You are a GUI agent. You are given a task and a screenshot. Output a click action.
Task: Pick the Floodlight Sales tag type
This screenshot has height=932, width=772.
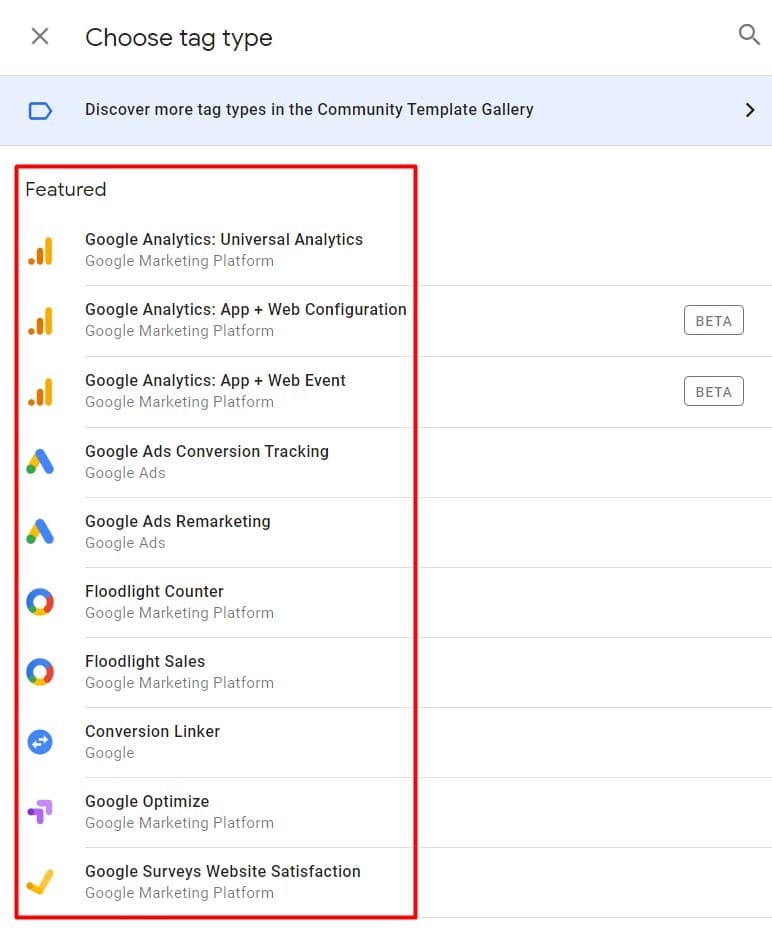(x=145, y=662)
